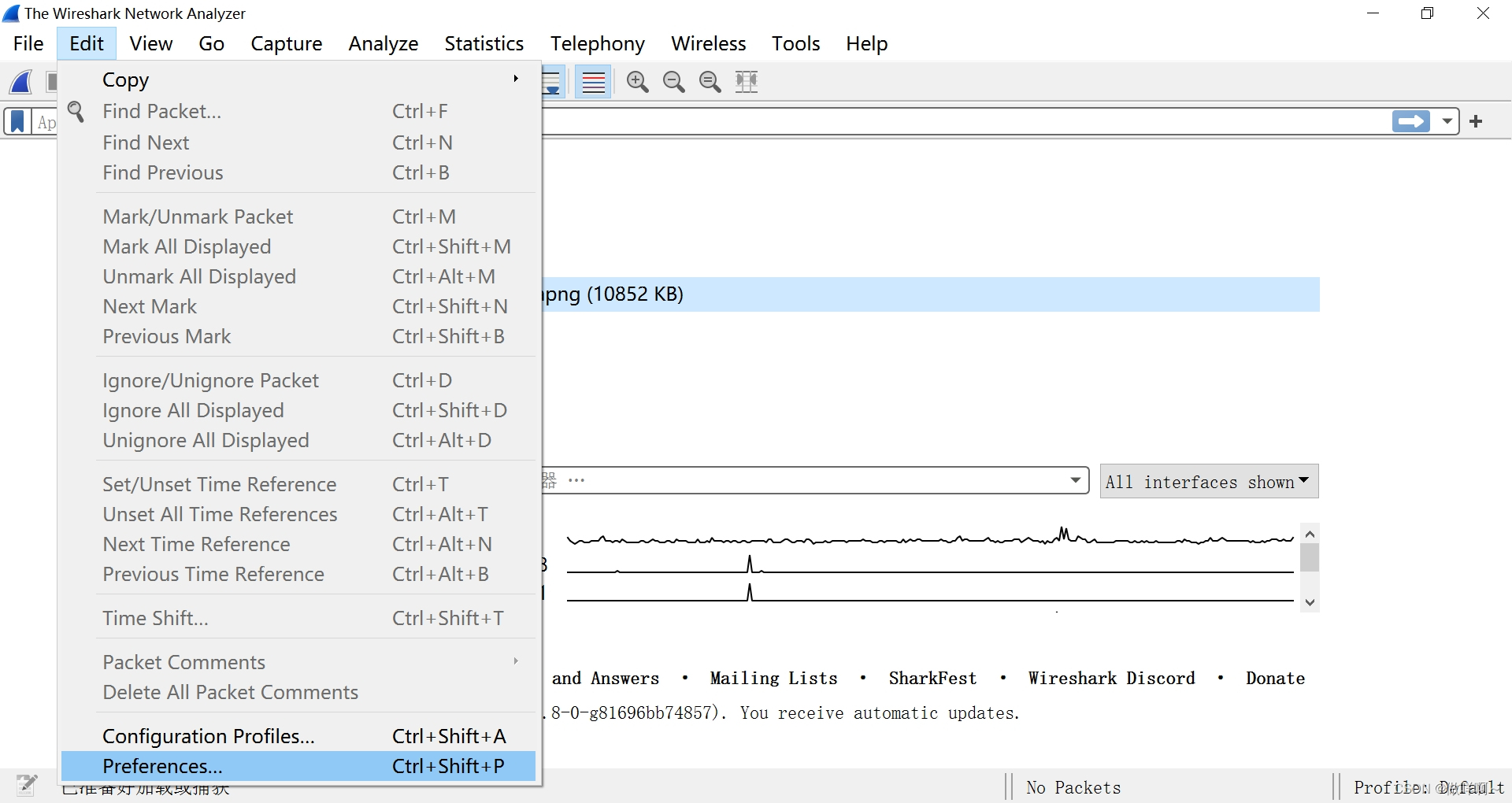Choose Configuration Profiles... menu entry
Image resolution: width=1512 pixels, height=803 pixels.
click(x=298, y=736)
